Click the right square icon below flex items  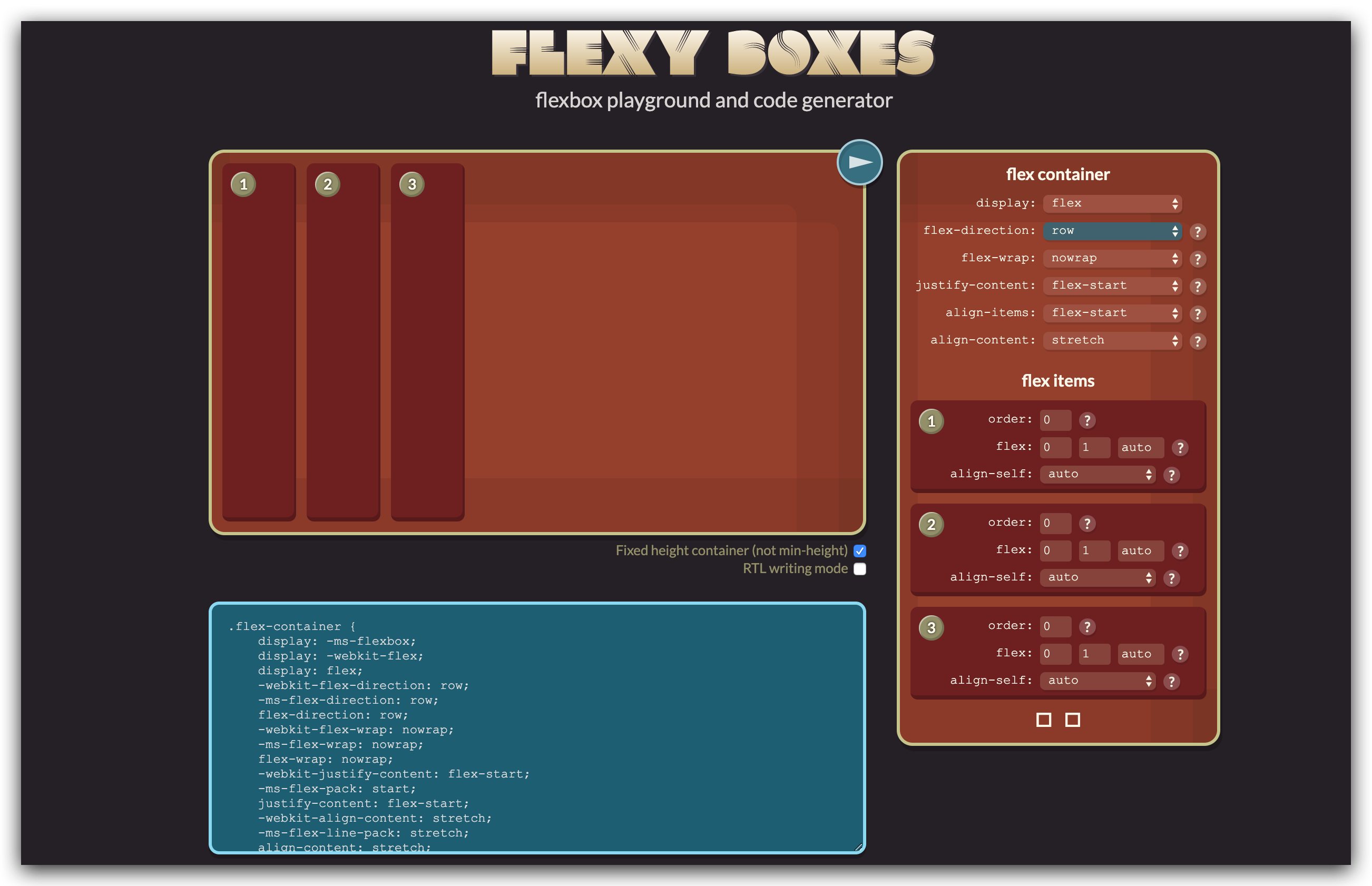pyautogui.click(x=1072, y=720)
